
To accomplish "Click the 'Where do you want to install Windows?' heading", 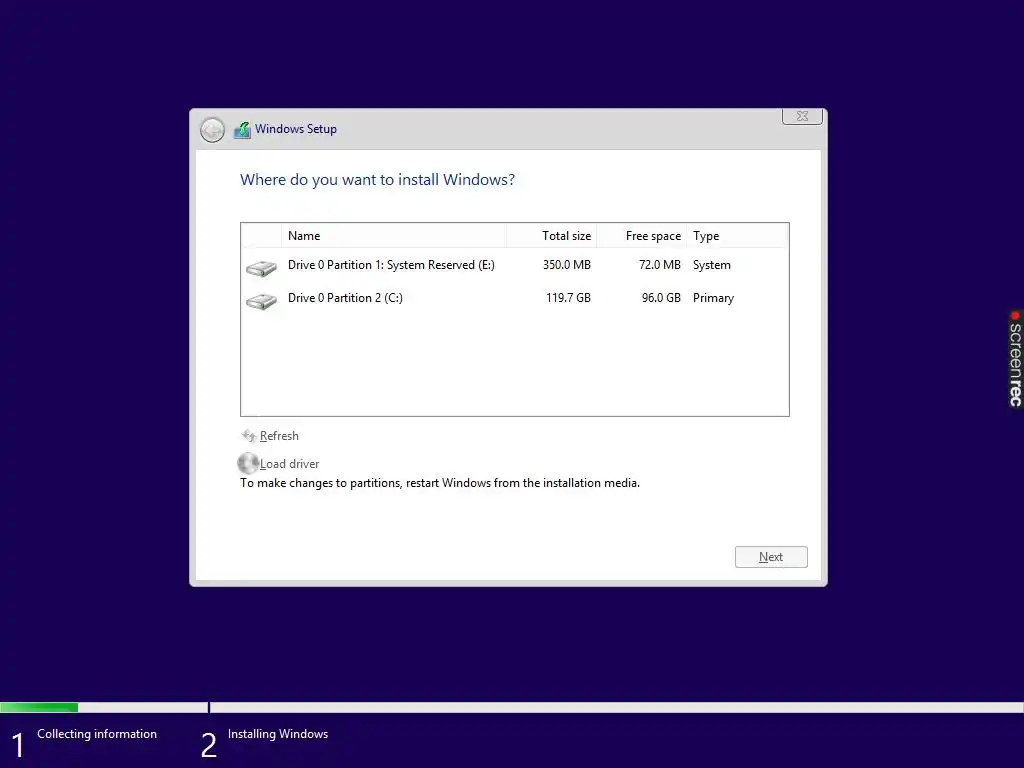I will 377,180.
